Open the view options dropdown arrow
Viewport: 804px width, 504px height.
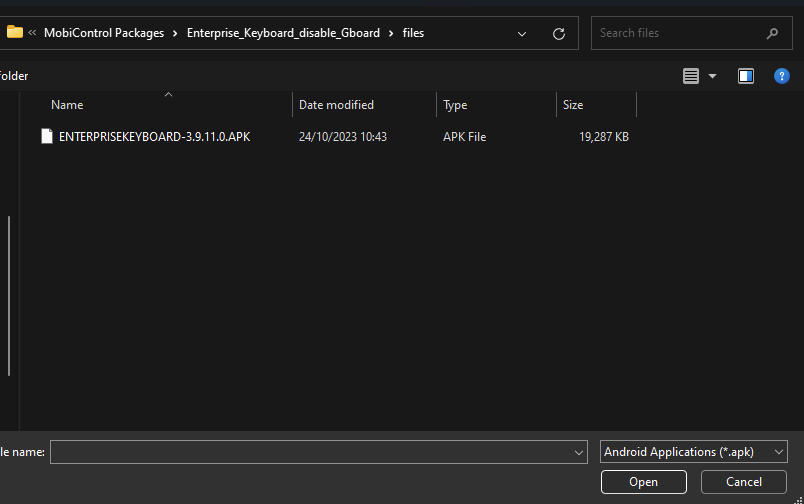[x=712, y=76]
